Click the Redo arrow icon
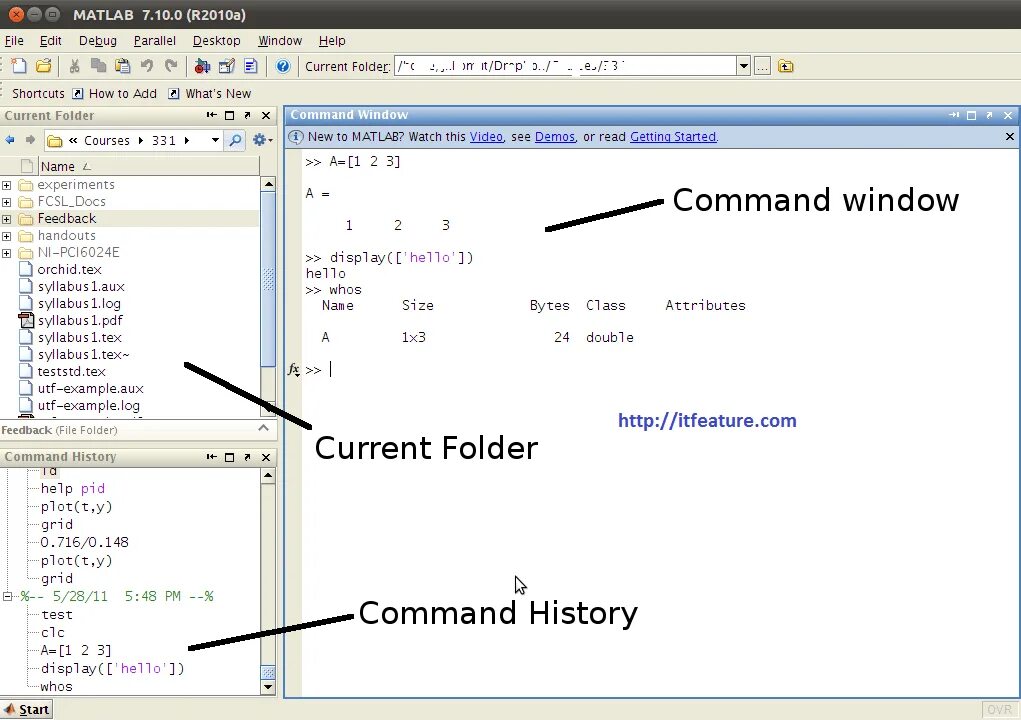The height and width of the screenshot is (720, 1021). (x=171, y=66)
